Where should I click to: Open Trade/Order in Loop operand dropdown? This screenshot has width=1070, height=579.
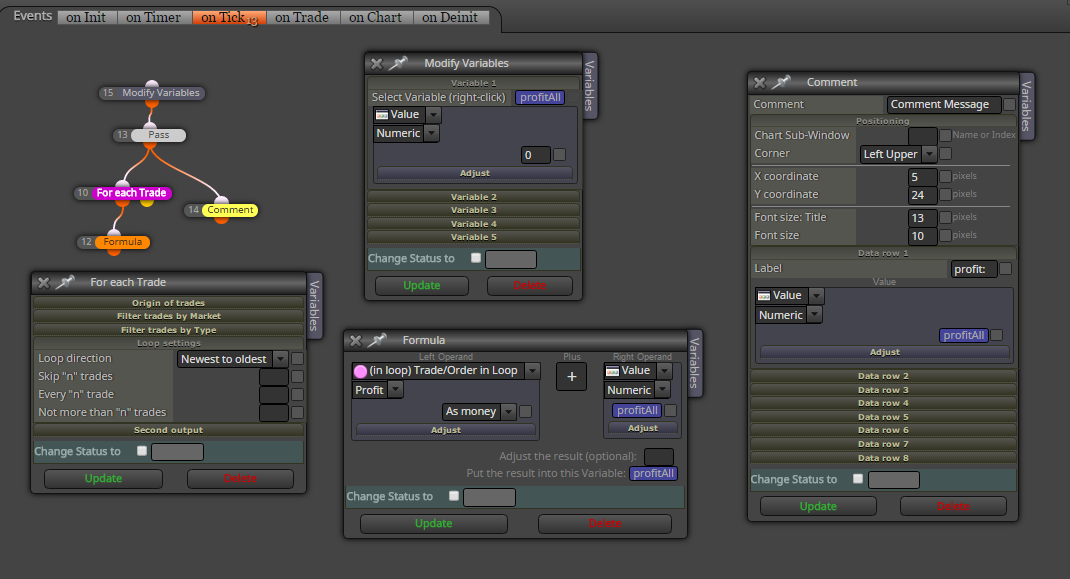click(x=446, y=371)
